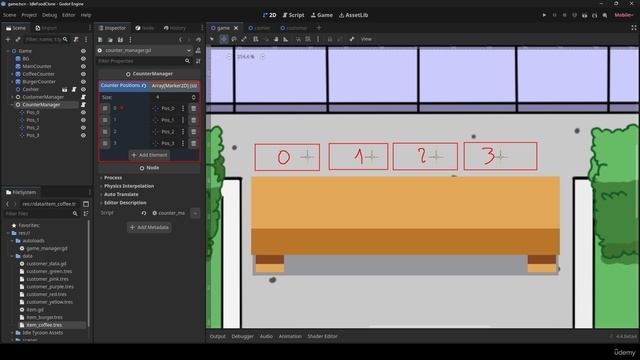Attach script icon in Scene dock toolbar

click(76, 40)
